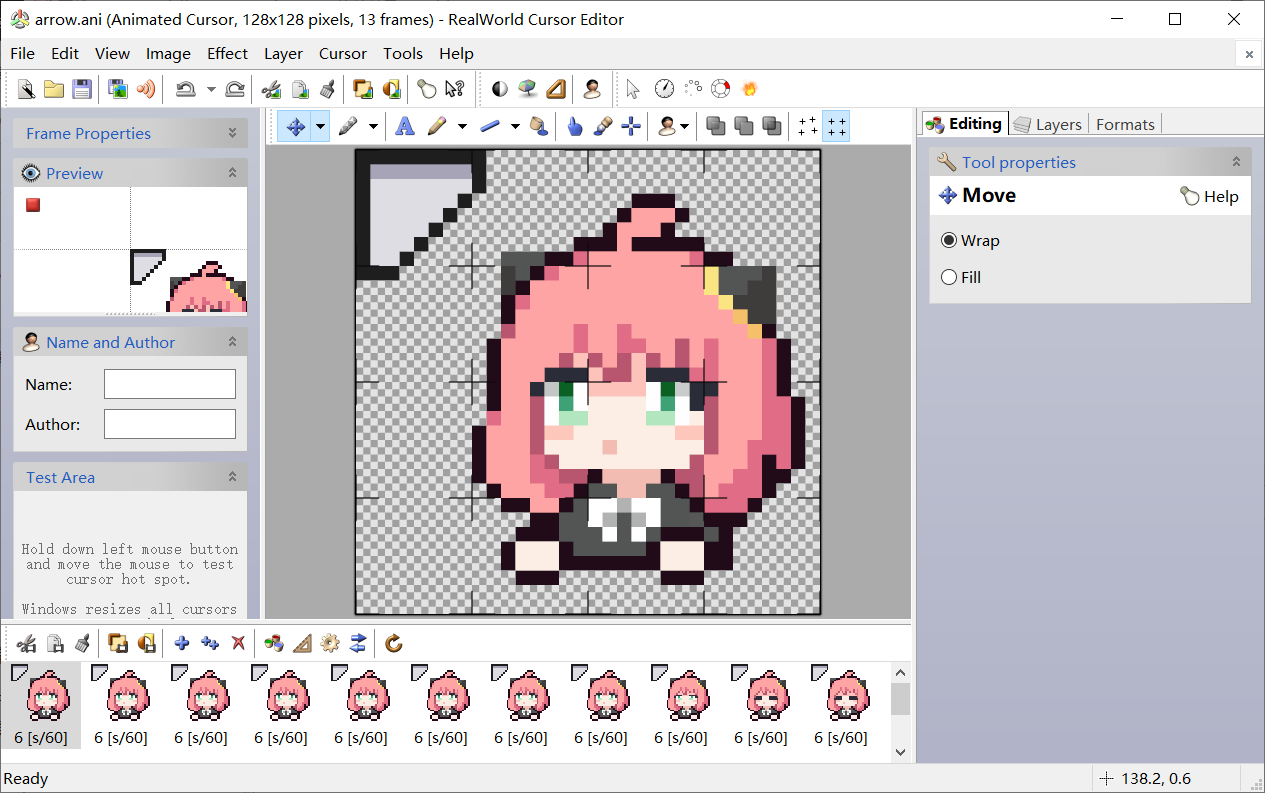The height and width of the screenshot is (793, 1265).
Task: Open the Undo history dropdown arrow
Action: [x=211, y=89]
